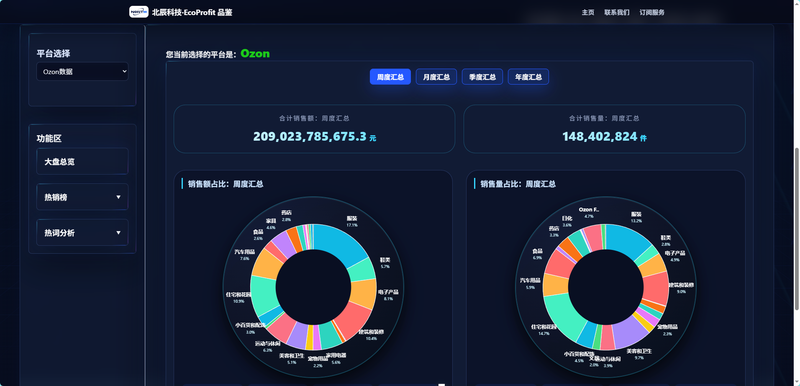Select the orange 电子产品 slice in sales amount chart
The image size is (800, 386).
[x=363, y=293]
